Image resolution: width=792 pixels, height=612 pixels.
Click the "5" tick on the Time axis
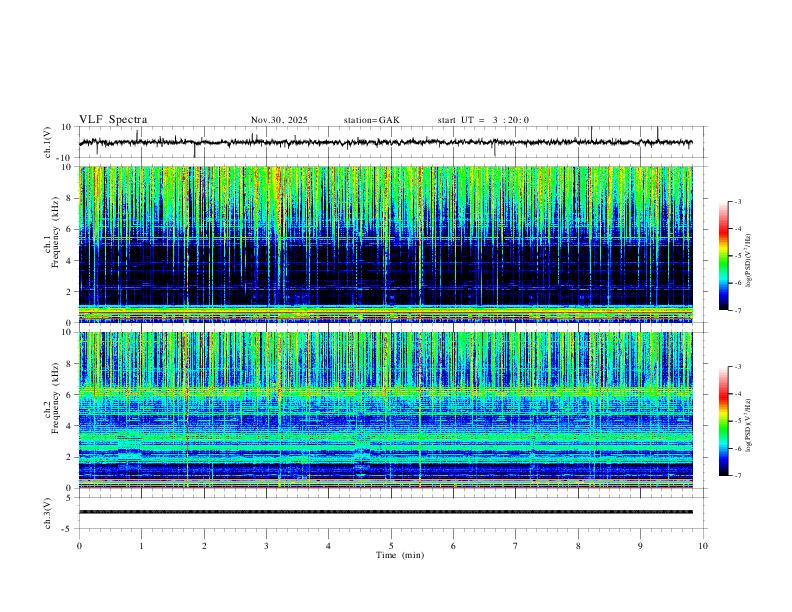point(391,546)
